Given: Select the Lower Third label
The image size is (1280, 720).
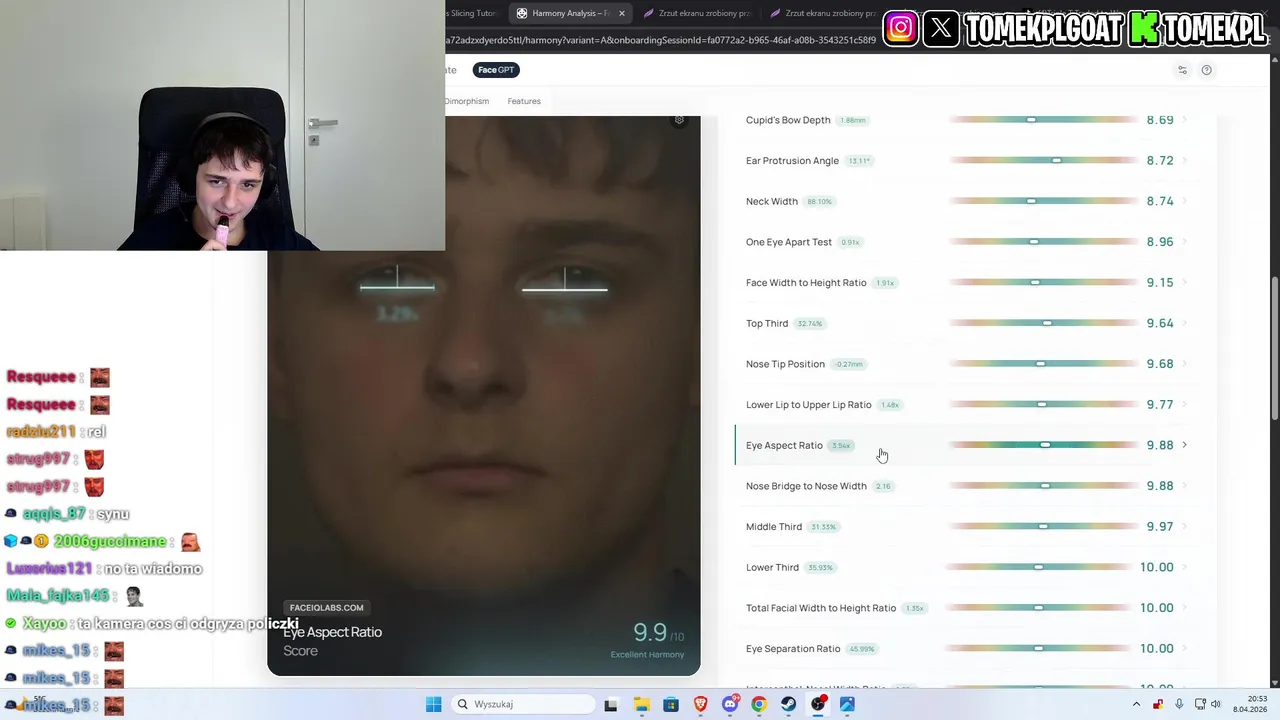Looking at the screenshot, I should pos(772,567).
